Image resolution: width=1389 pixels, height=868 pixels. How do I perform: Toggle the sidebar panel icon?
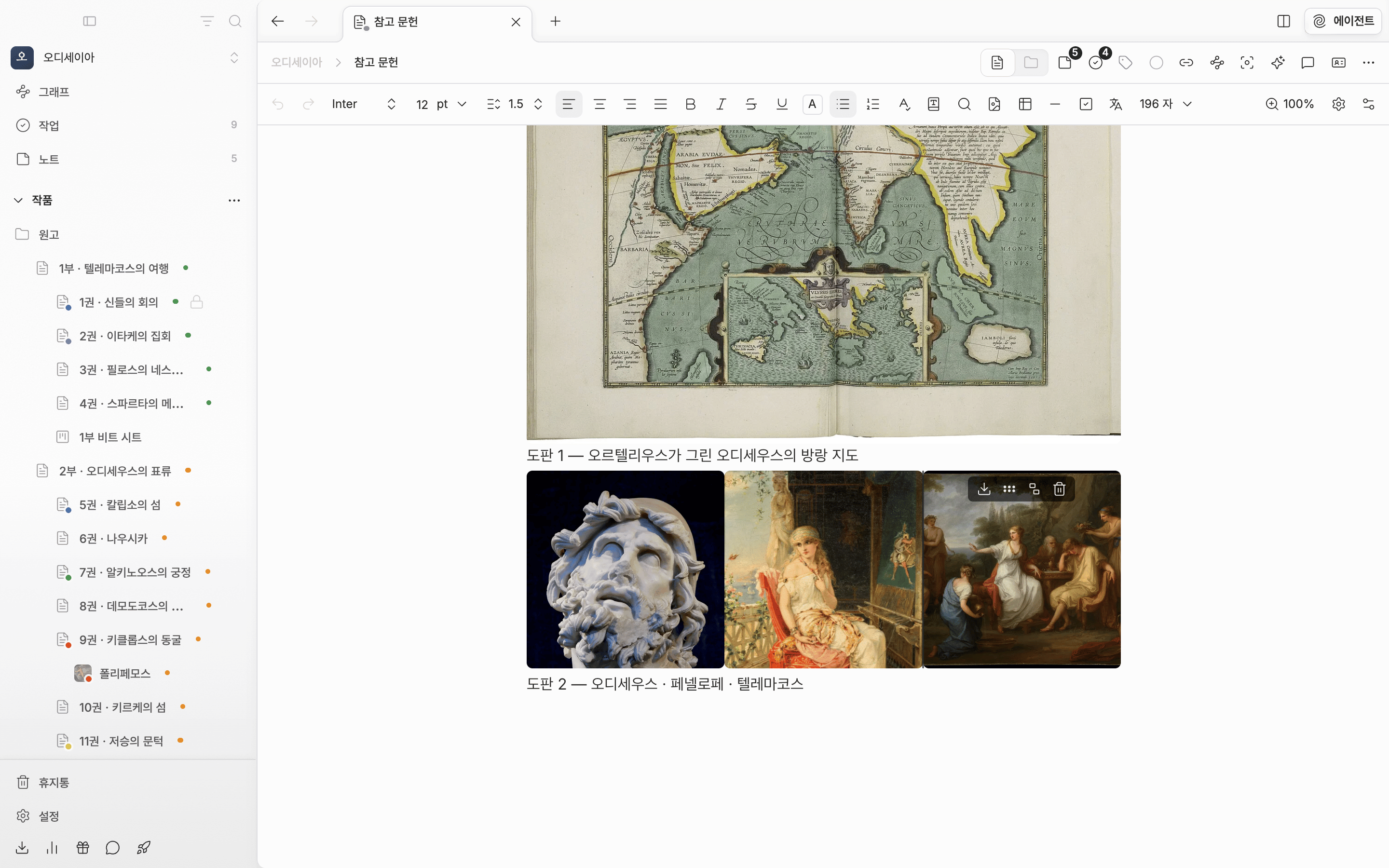click(90, 21)
